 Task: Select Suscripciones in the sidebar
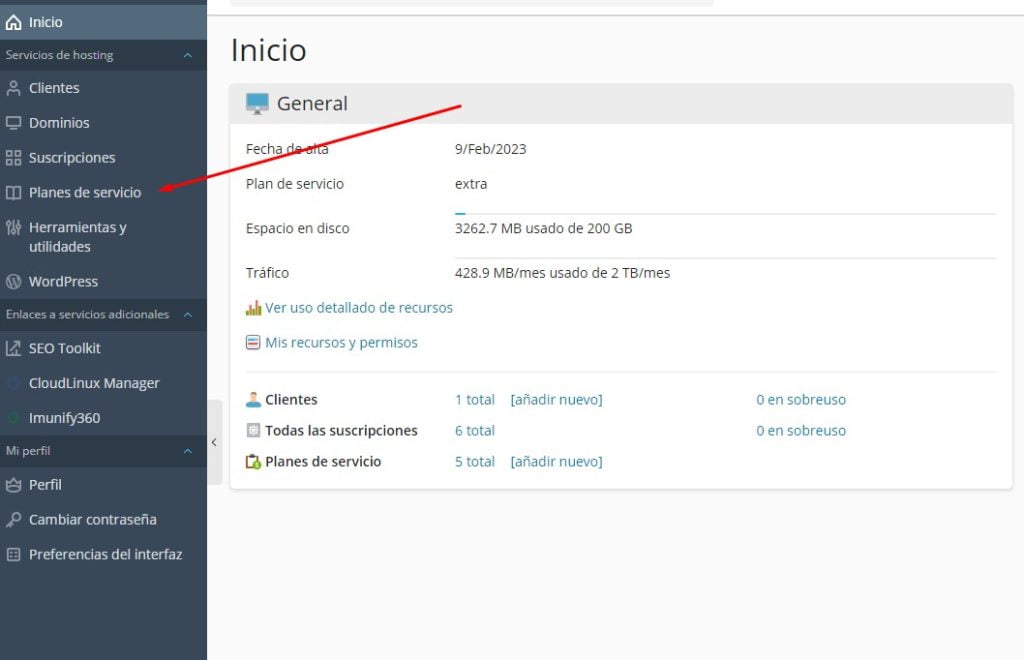pyautogui.click(x=103, y=158)
